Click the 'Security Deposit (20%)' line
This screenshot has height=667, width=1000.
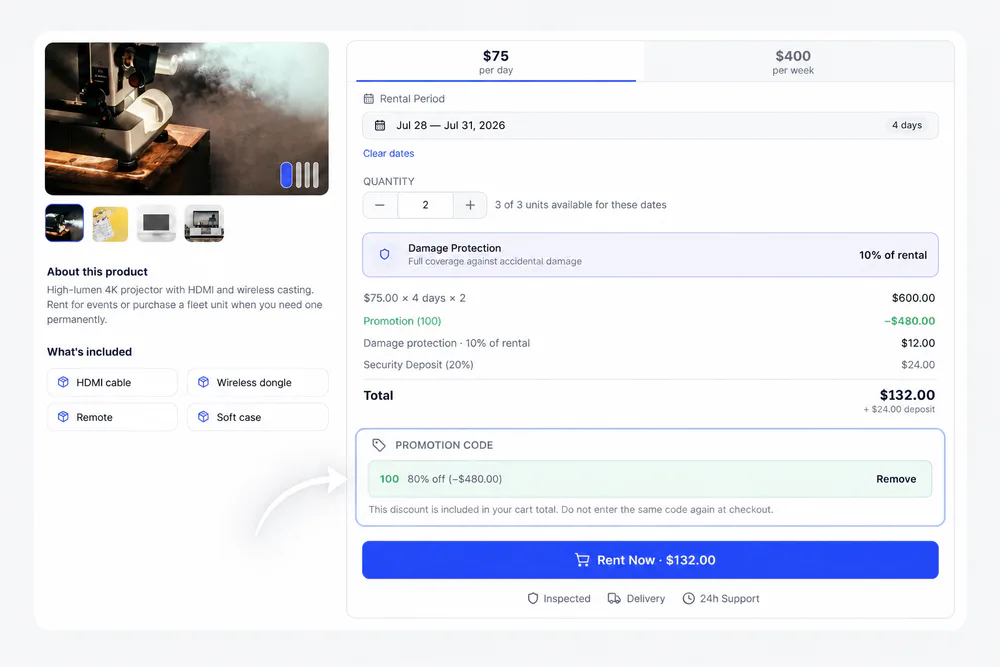tap(418, 365)
